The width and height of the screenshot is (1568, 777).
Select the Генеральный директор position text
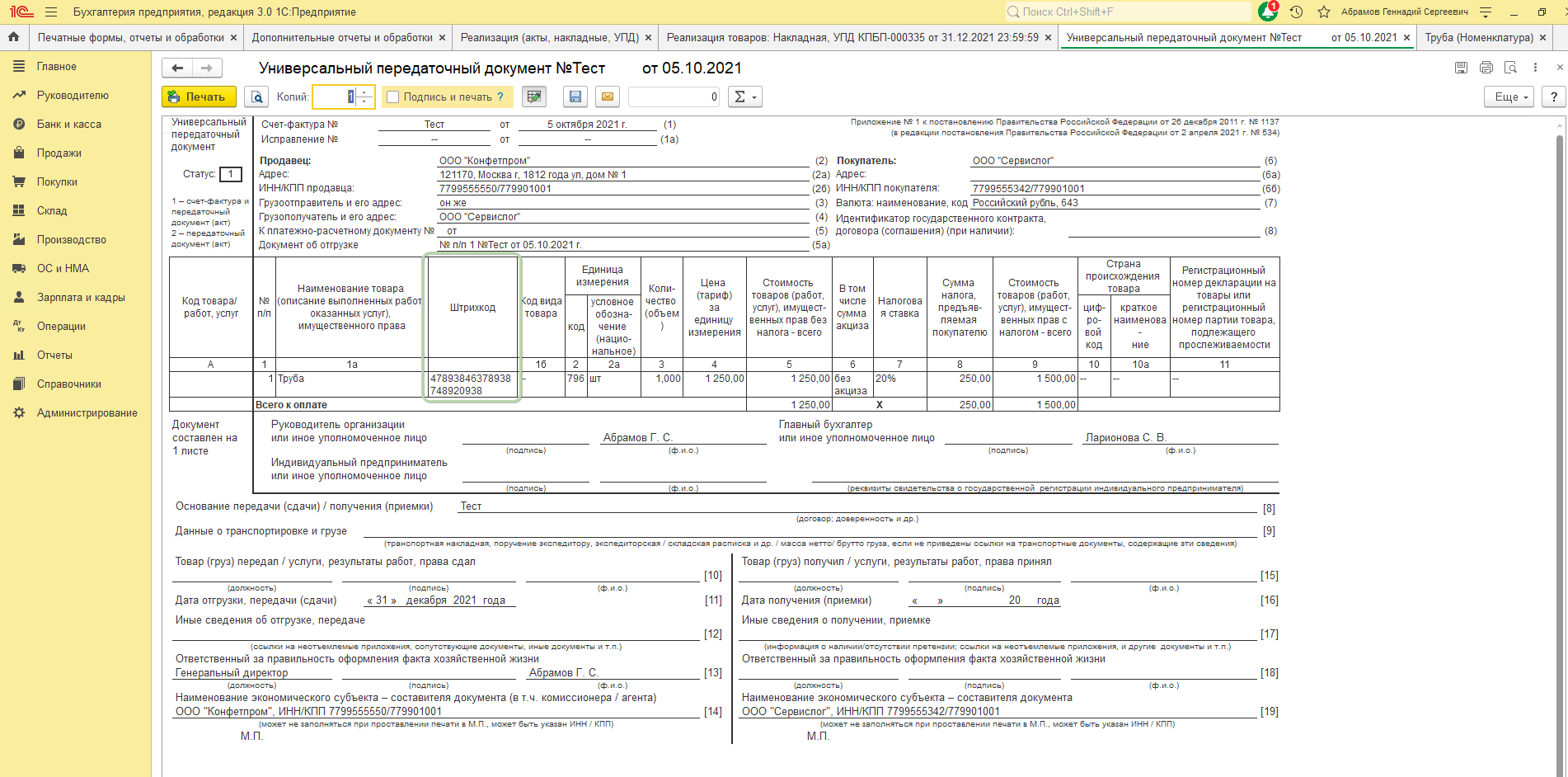coord(232,673)
